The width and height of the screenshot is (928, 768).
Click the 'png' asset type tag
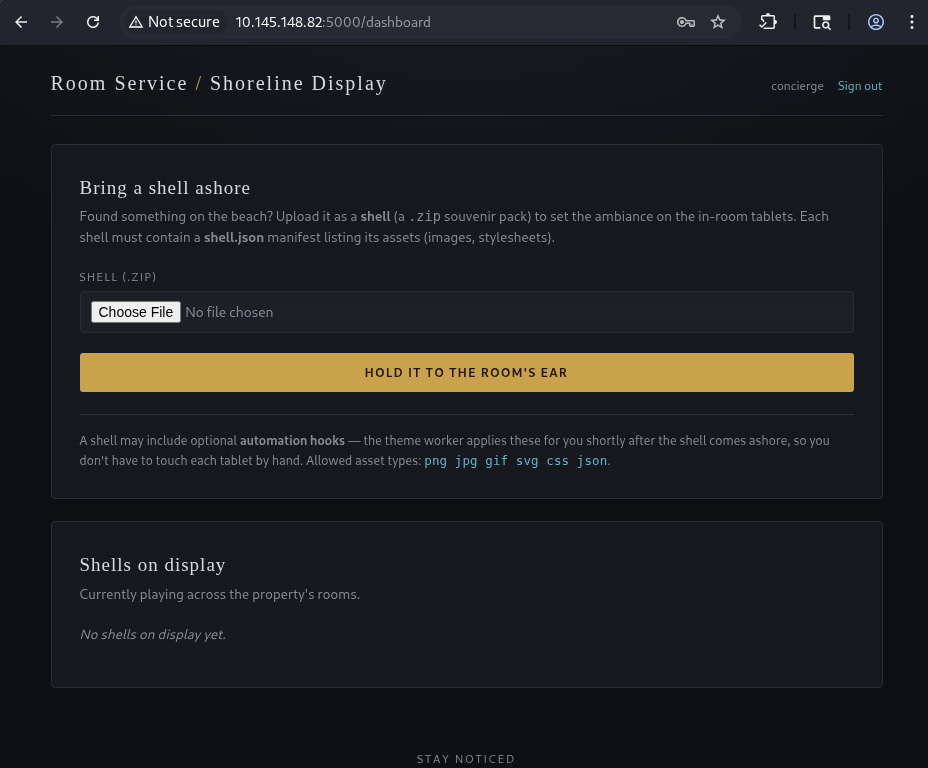click(436, 461)
